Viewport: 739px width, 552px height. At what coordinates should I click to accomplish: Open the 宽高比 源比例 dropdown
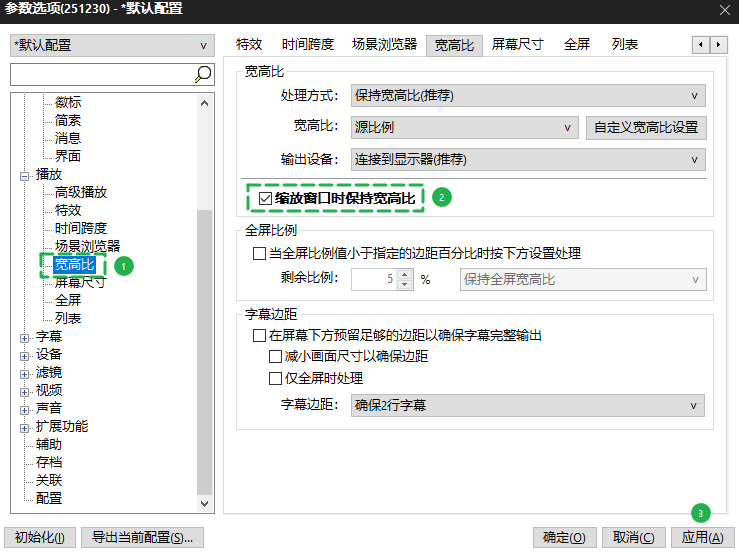click(x=464, y=128)
